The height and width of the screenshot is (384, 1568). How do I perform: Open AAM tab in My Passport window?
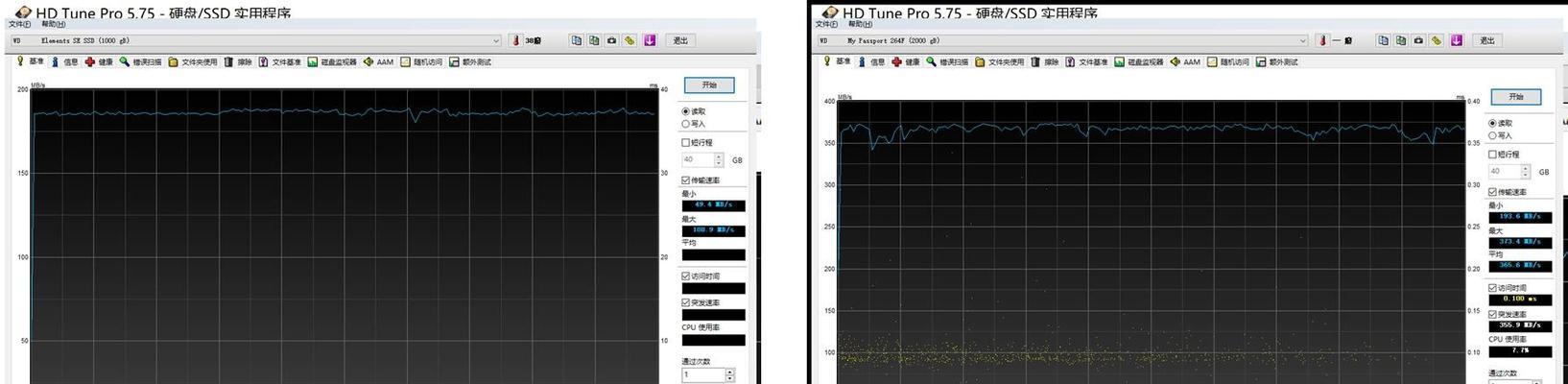pyautogui.click(x=1185, y=61)
